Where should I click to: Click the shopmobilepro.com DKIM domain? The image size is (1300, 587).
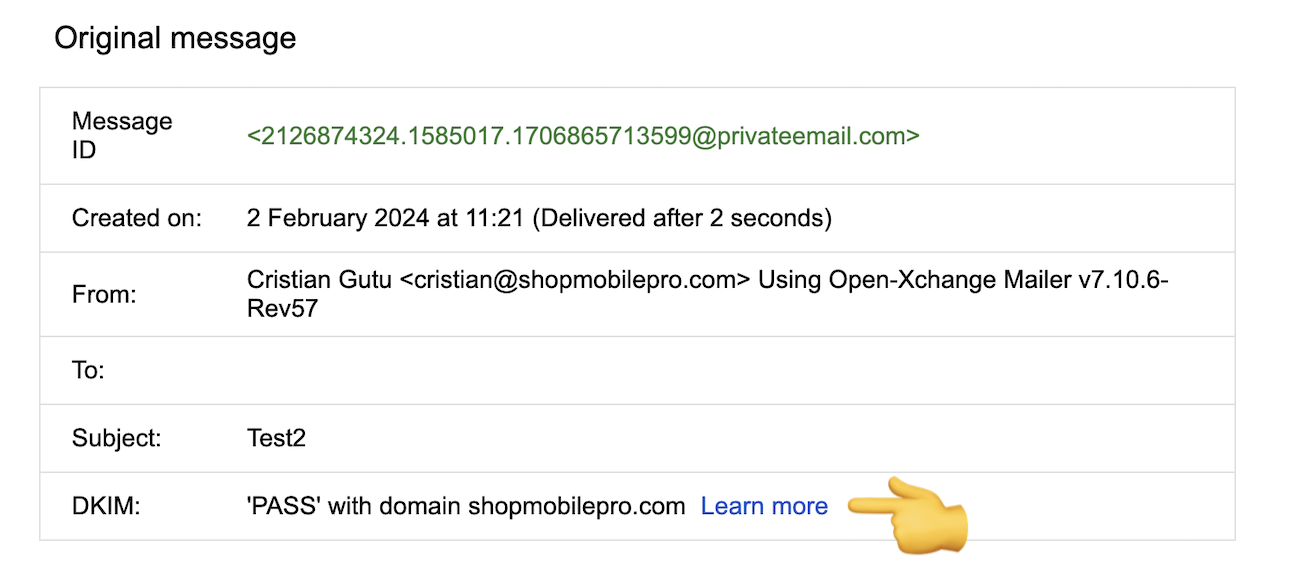click(577, 506)
